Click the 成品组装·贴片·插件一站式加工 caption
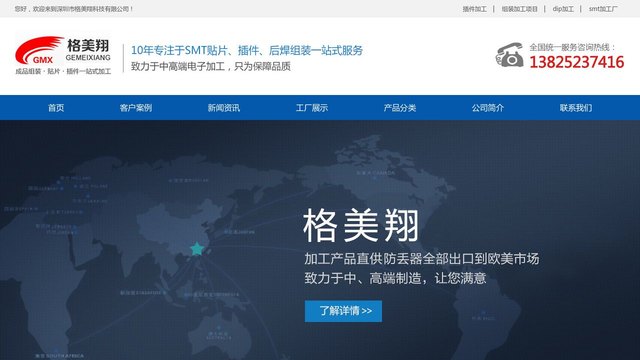The height and width of the screenshot is (360, 640). pyautogui.click(x=63, y=71)
